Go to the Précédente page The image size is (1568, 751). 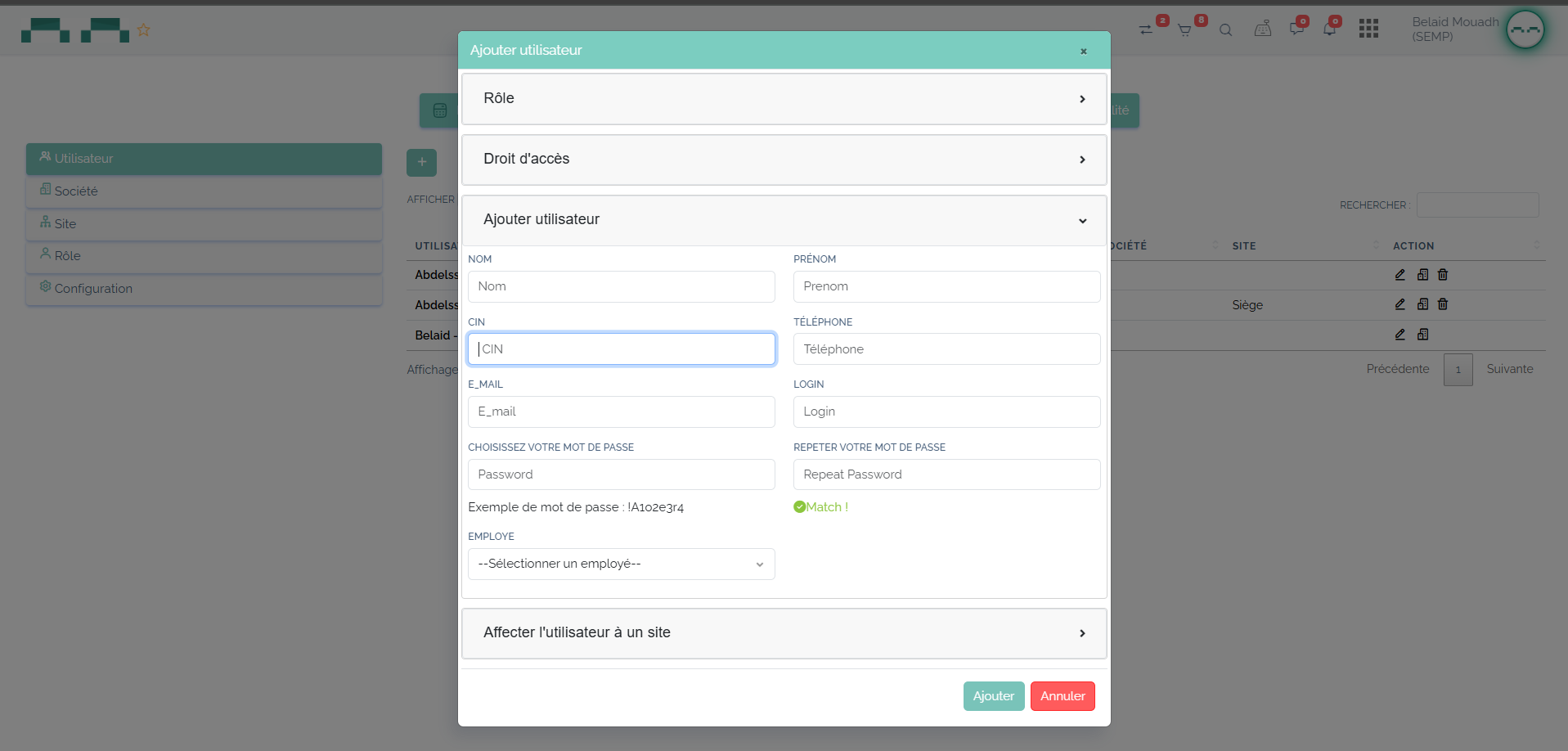tap(1397, 369)
